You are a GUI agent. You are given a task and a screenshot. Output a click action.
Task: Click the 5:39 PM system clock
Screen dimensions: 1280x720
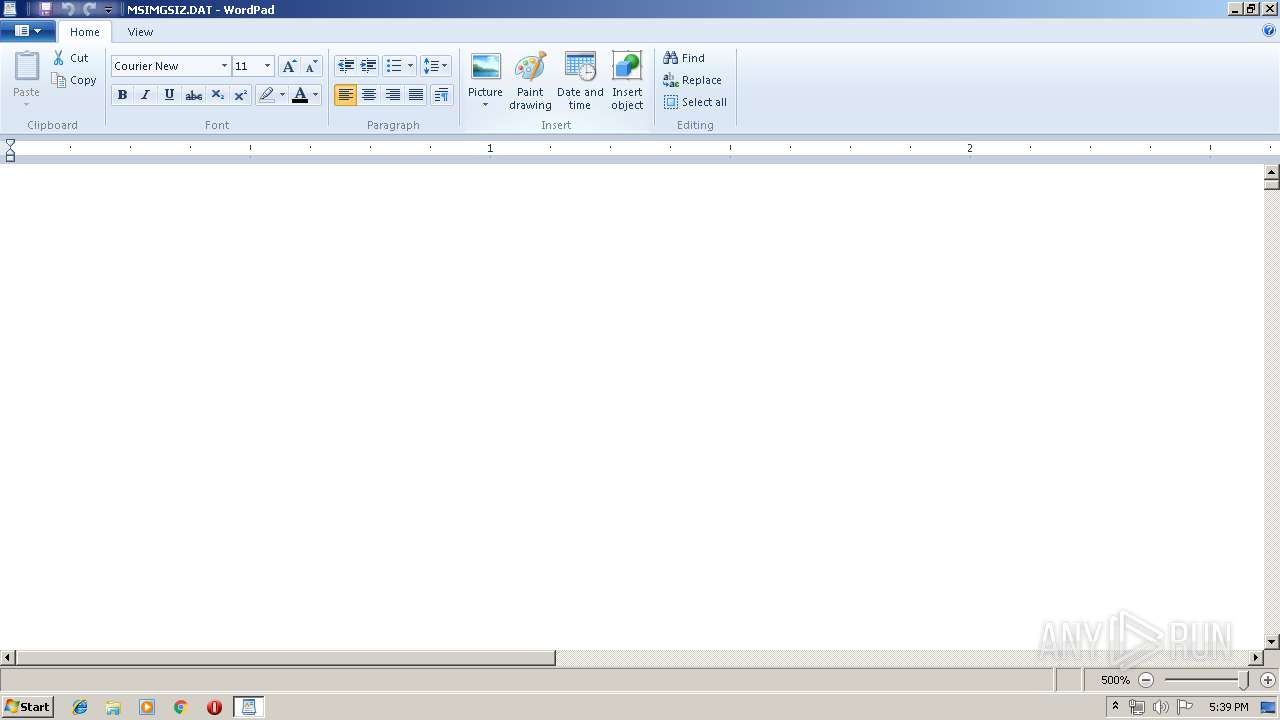coord(1228,707)
